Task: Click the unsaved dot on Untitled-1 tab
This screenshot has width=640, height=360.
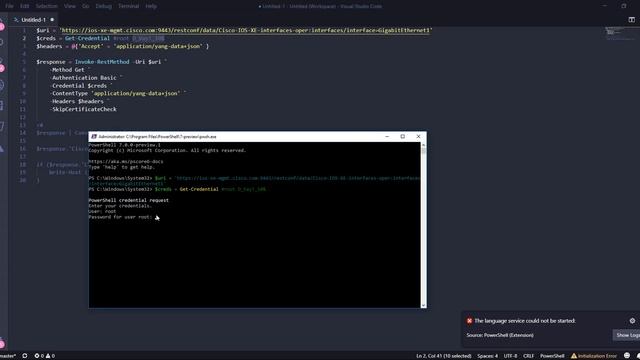Action: point(52,20)
